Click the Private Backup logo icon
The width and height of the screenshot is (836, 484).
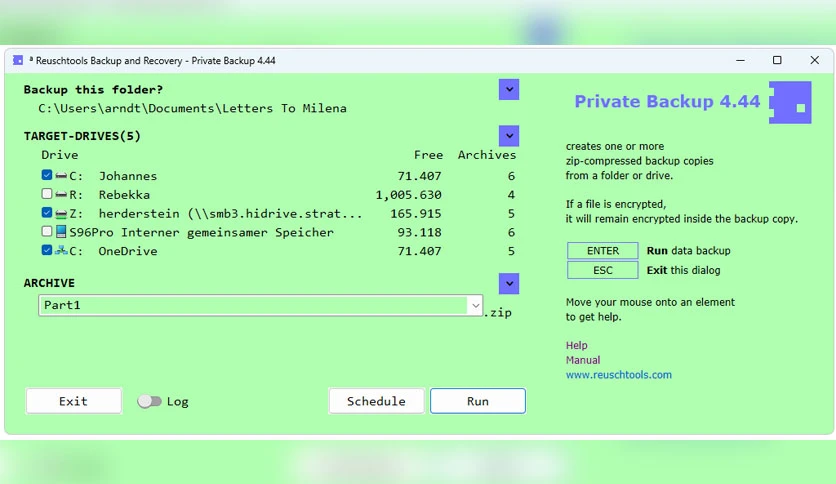pyautogui.click(x=790, y=102)
